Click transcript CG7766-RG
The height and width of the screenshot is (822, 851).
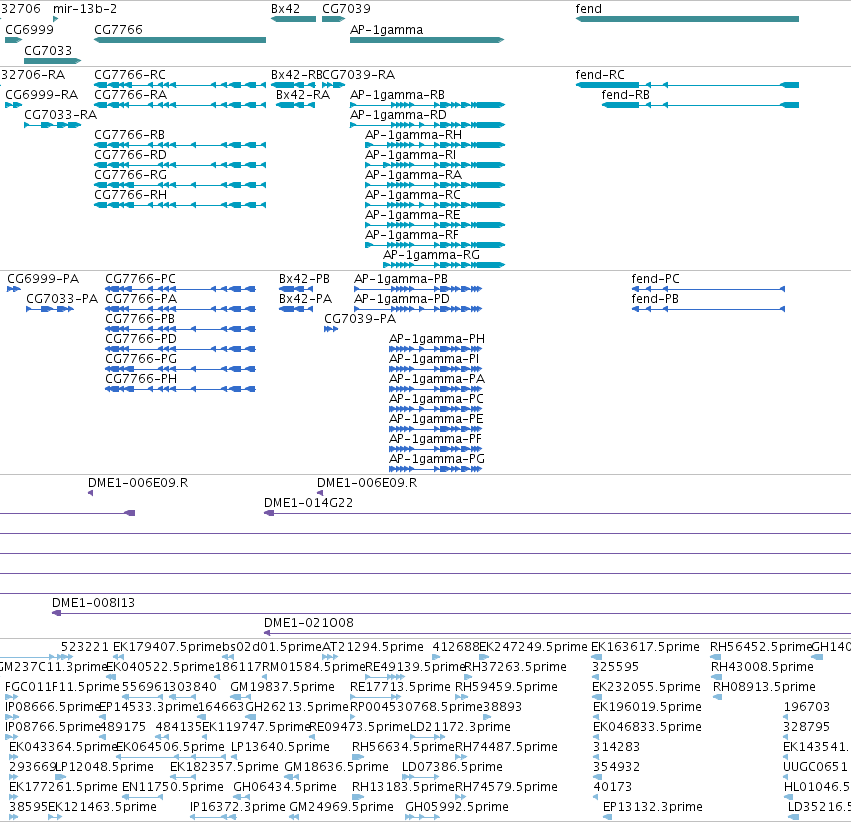(130, 175)
